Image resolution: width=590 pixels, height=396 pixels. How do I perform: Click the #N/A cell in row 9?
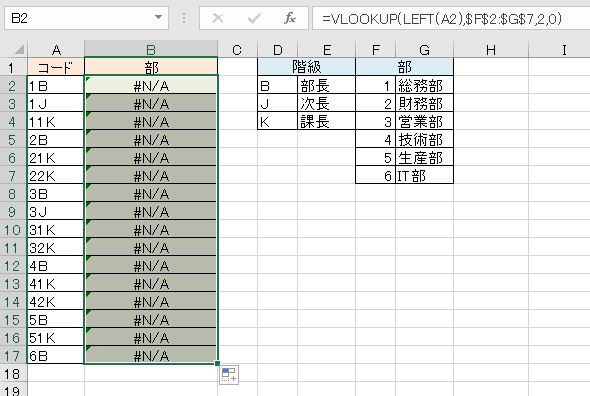pyautogui.click(x=151, y=212)
